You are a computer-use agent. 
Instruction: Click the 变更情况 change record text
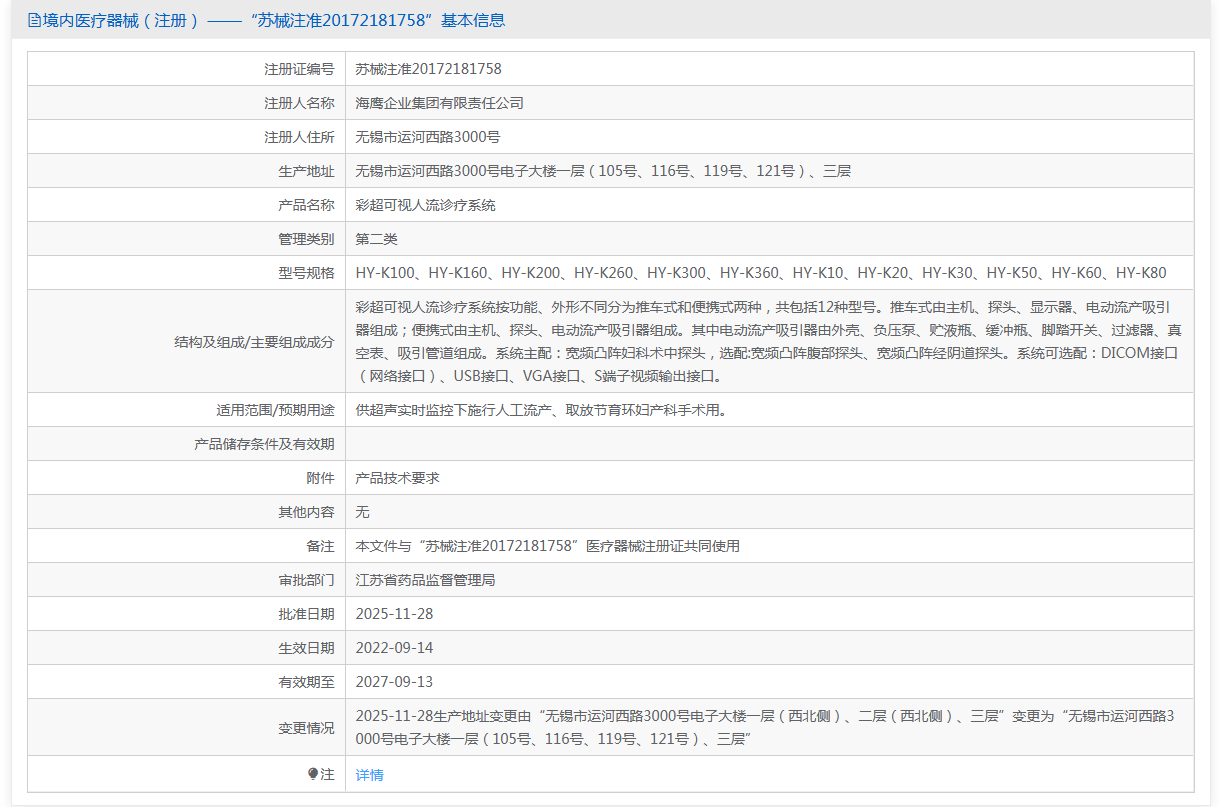768,727
